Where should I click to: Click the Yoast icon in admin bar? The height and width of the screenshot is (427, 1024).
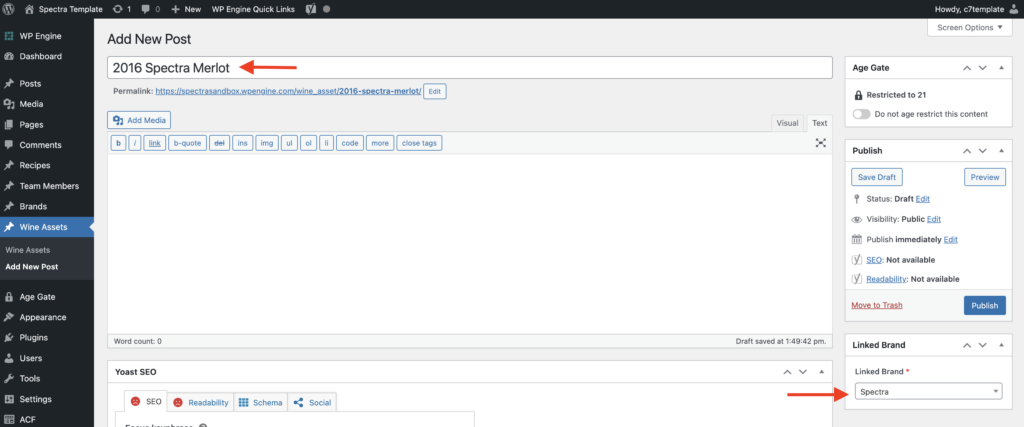[x=312, y=9]
